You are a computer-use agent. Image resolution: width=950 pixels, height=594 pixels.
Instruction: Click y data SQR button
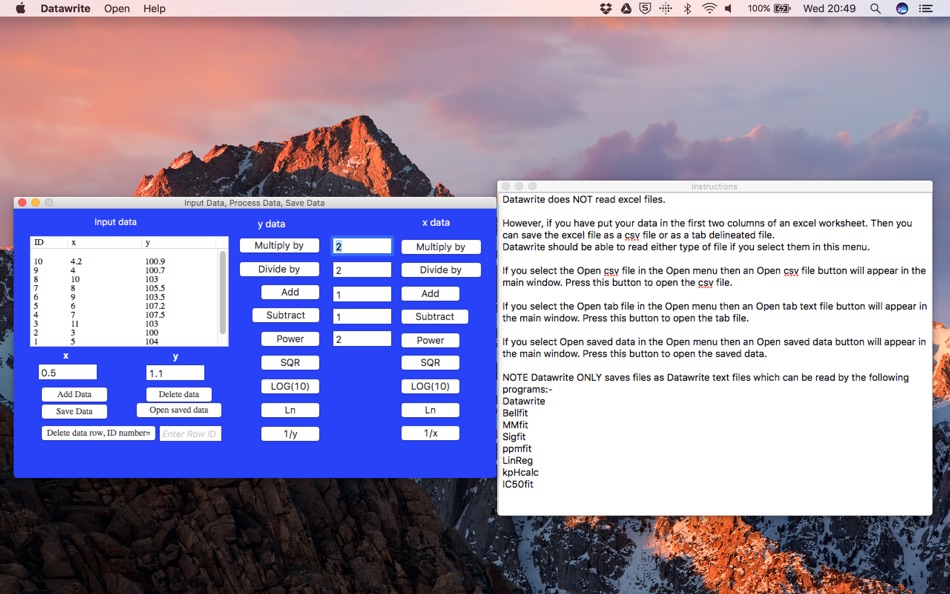290,362
